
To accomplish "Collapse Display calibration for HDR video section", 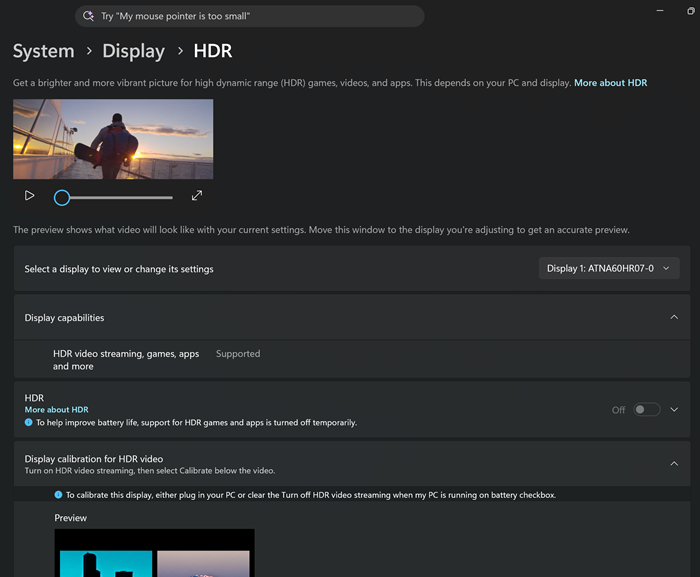I will [x=674, y=464].
